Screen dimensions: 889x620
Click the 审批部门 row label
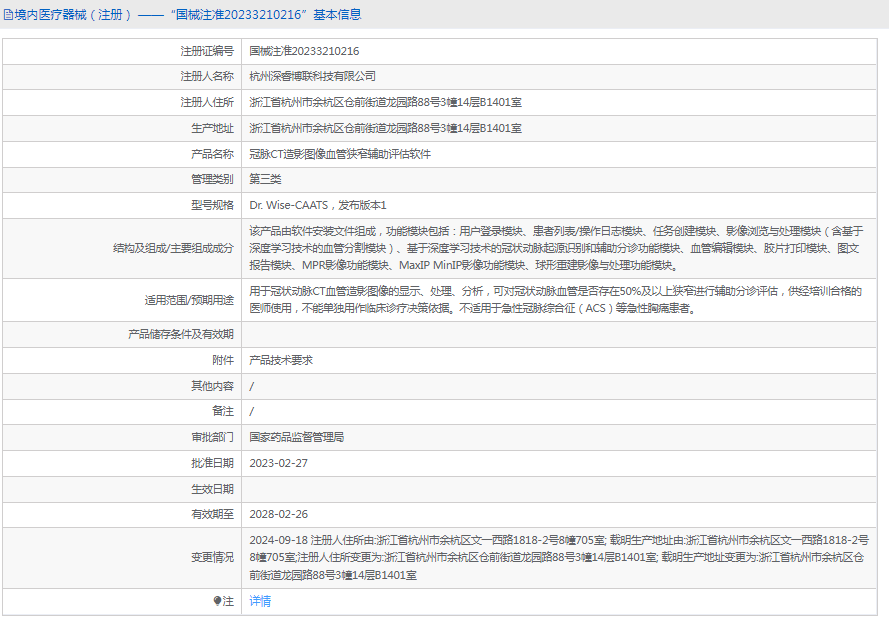(212, 438)
